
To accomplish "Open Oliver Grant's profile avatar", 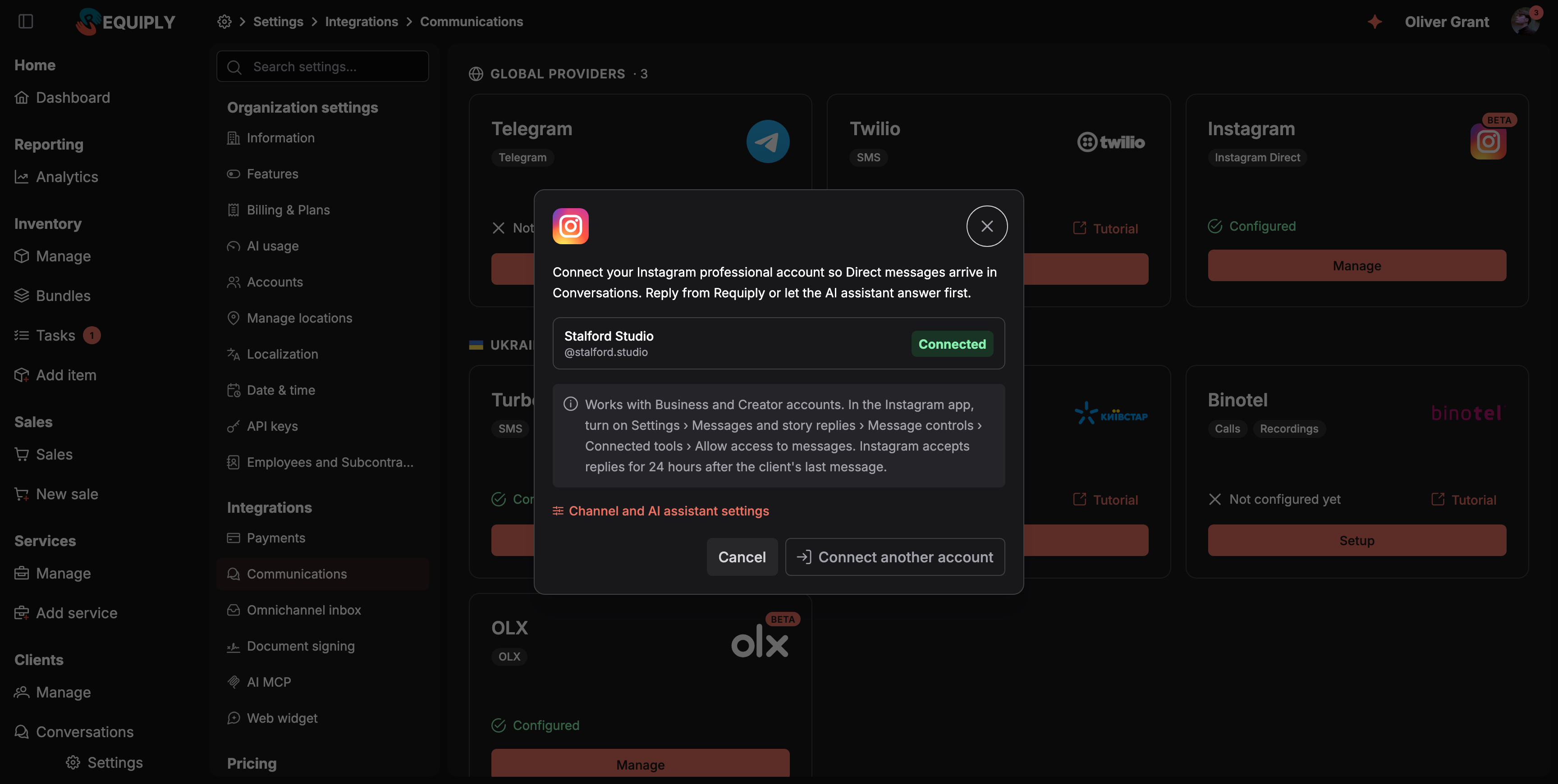I will (x=1526, y=22).
